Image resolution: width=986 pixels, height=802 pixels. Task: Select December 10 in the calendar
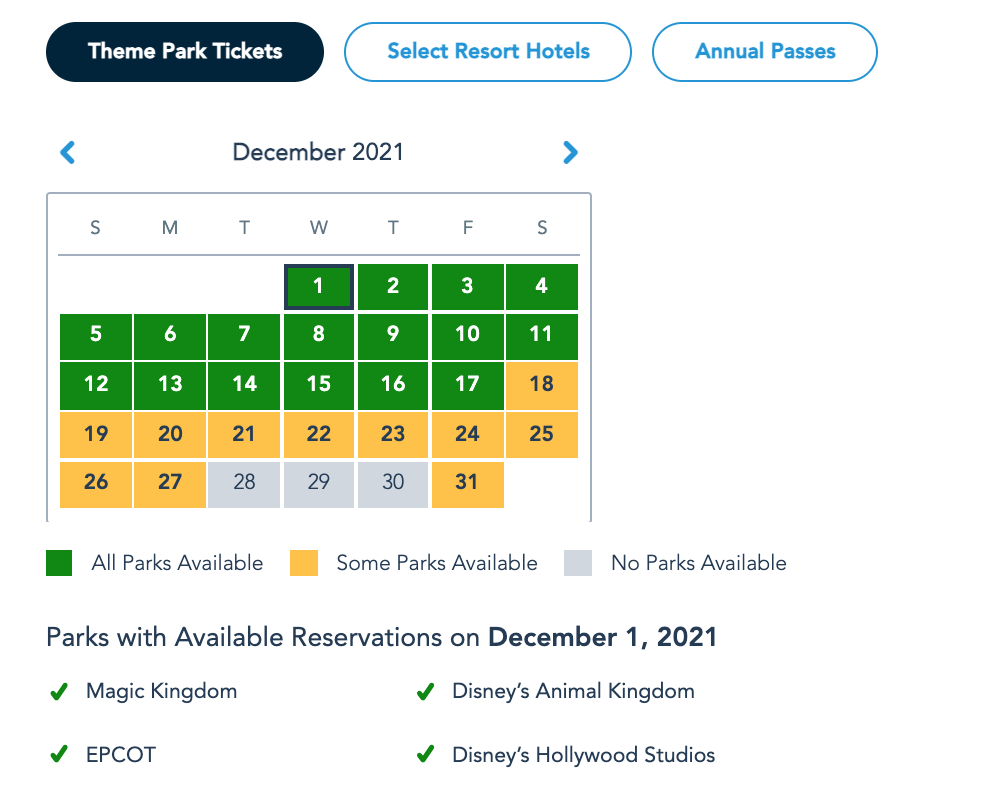point(467,335)
